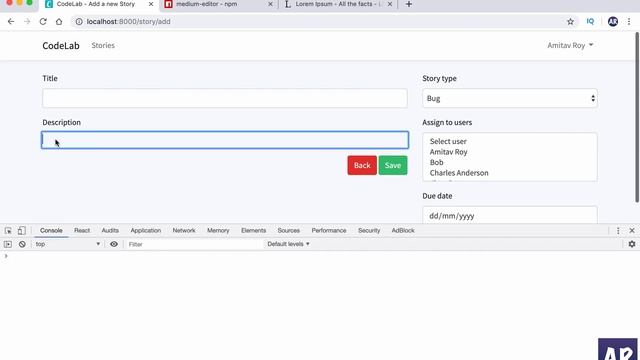
Task: Click the CodeLab brand link
Action: click(x=61, y=45)
